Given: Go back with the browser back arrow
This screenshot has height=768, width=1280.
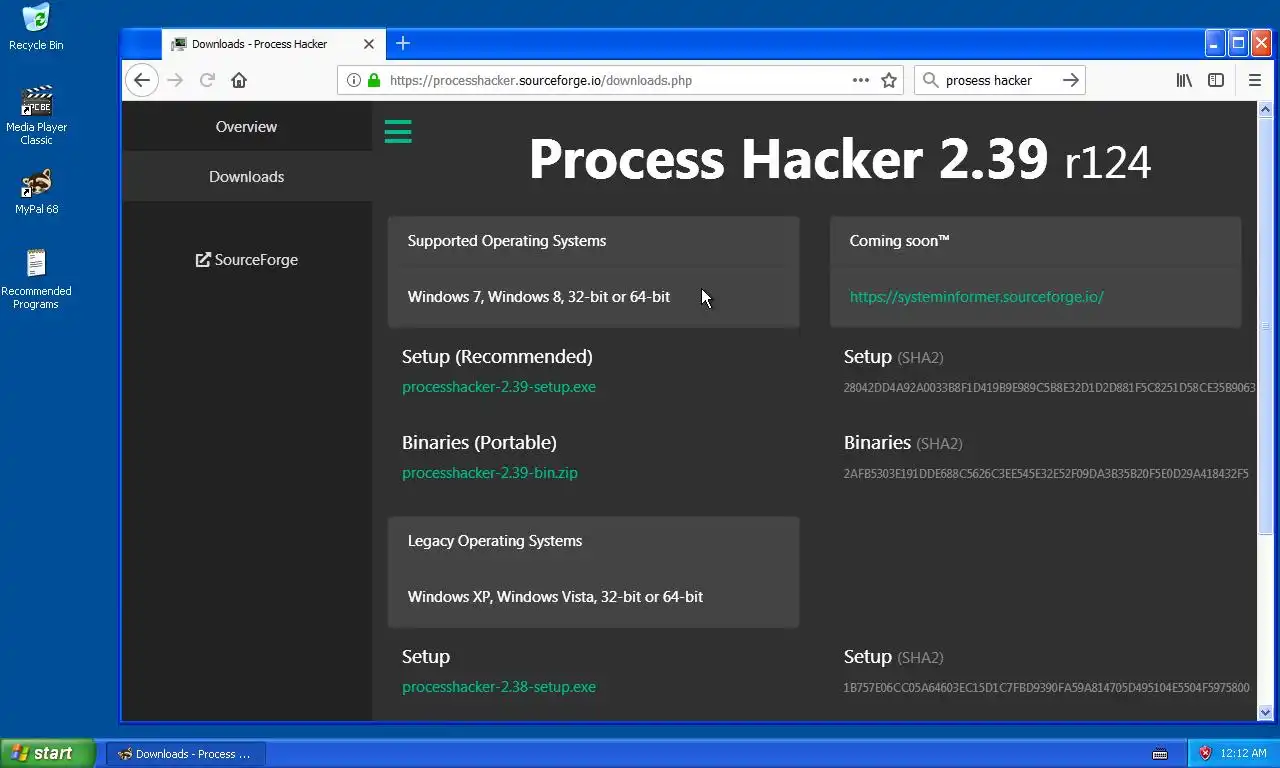Looking at the screenshot, I should 142,80.
